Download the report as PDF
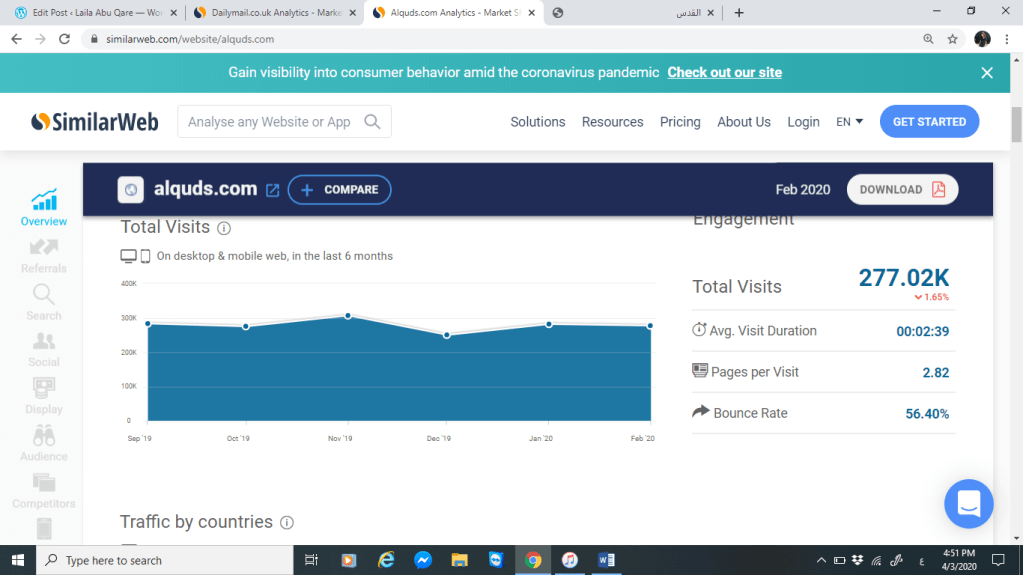The image size is (1023, 575). (902, 190)
